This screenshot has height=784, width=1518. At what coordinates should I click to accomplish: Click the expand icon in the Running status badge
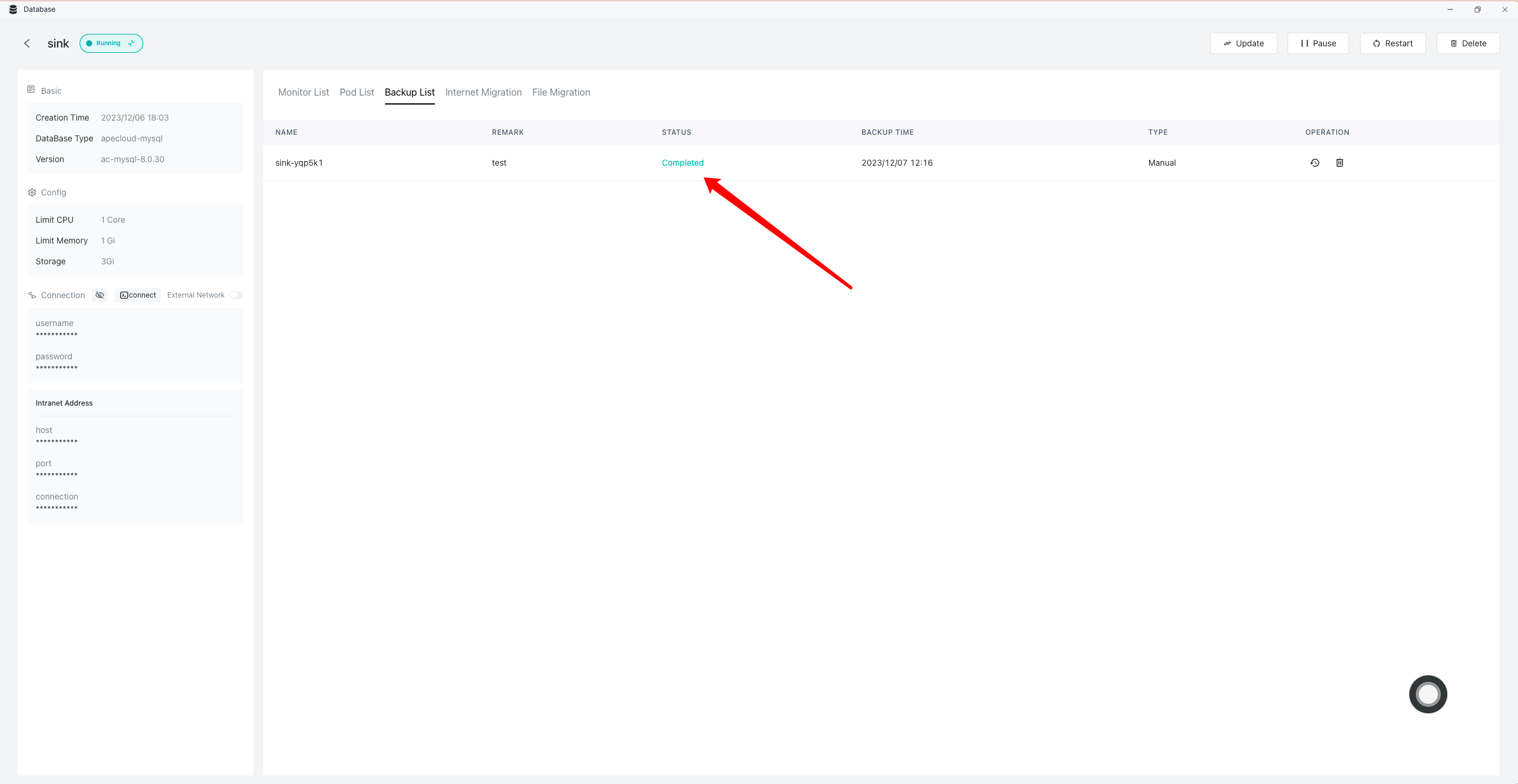click(131, 43)
